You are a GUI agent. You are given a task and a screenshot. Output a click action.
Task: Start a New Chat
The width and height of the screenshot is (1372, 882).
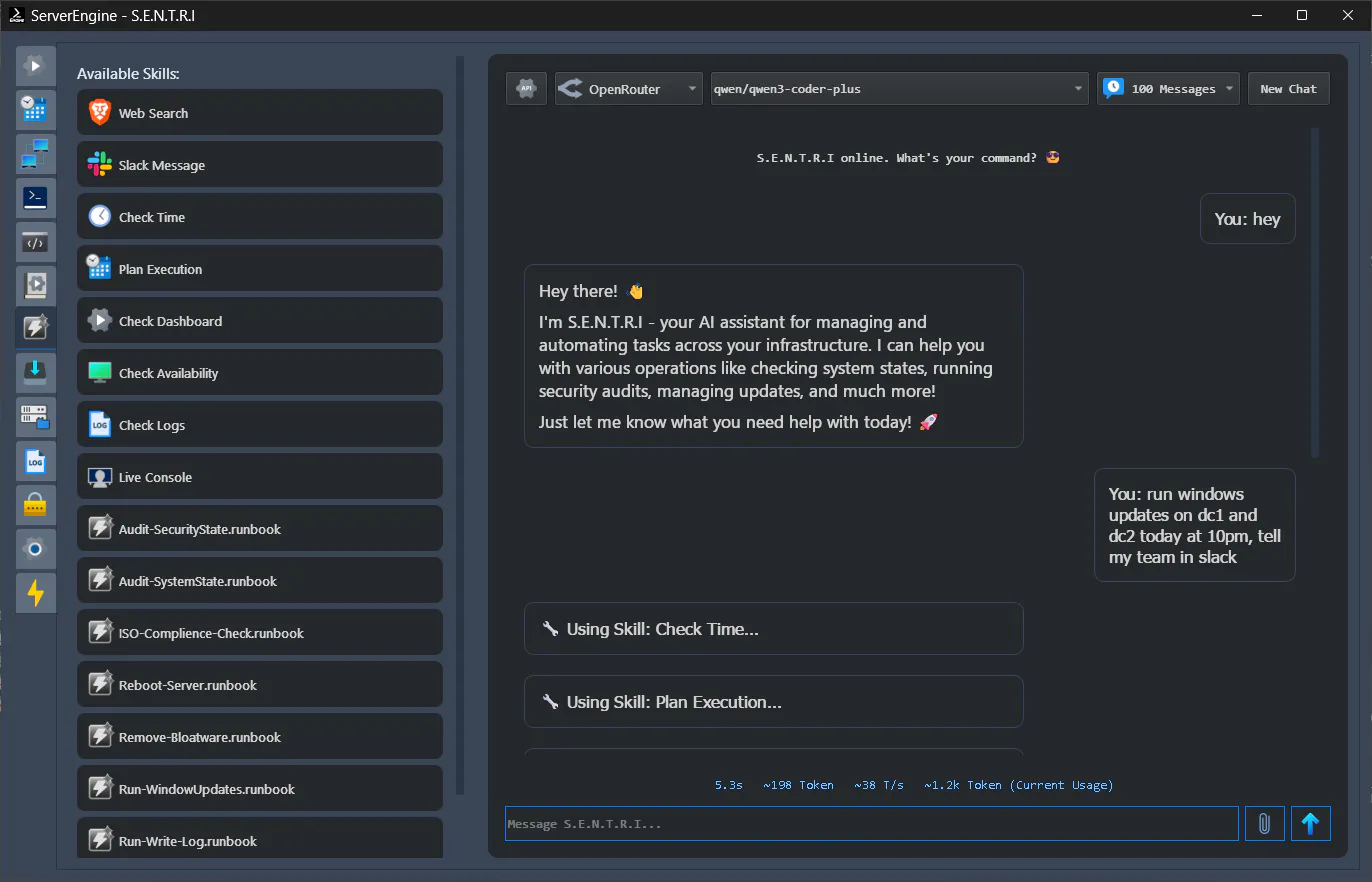tap(1288, 88)
